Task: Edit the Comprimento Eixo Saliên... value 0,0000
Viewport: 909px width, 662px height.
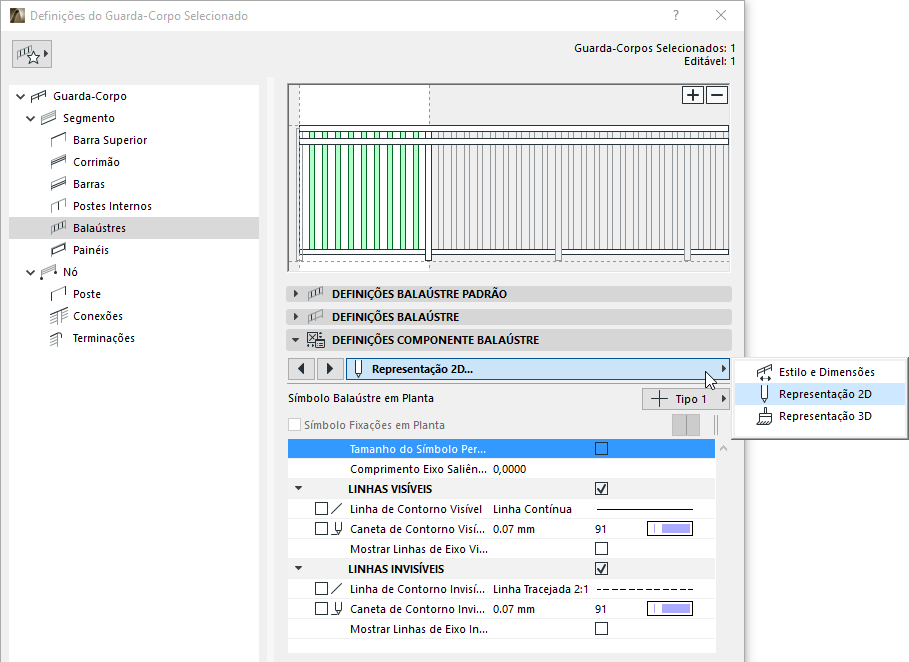Action: tap(510, 469)
